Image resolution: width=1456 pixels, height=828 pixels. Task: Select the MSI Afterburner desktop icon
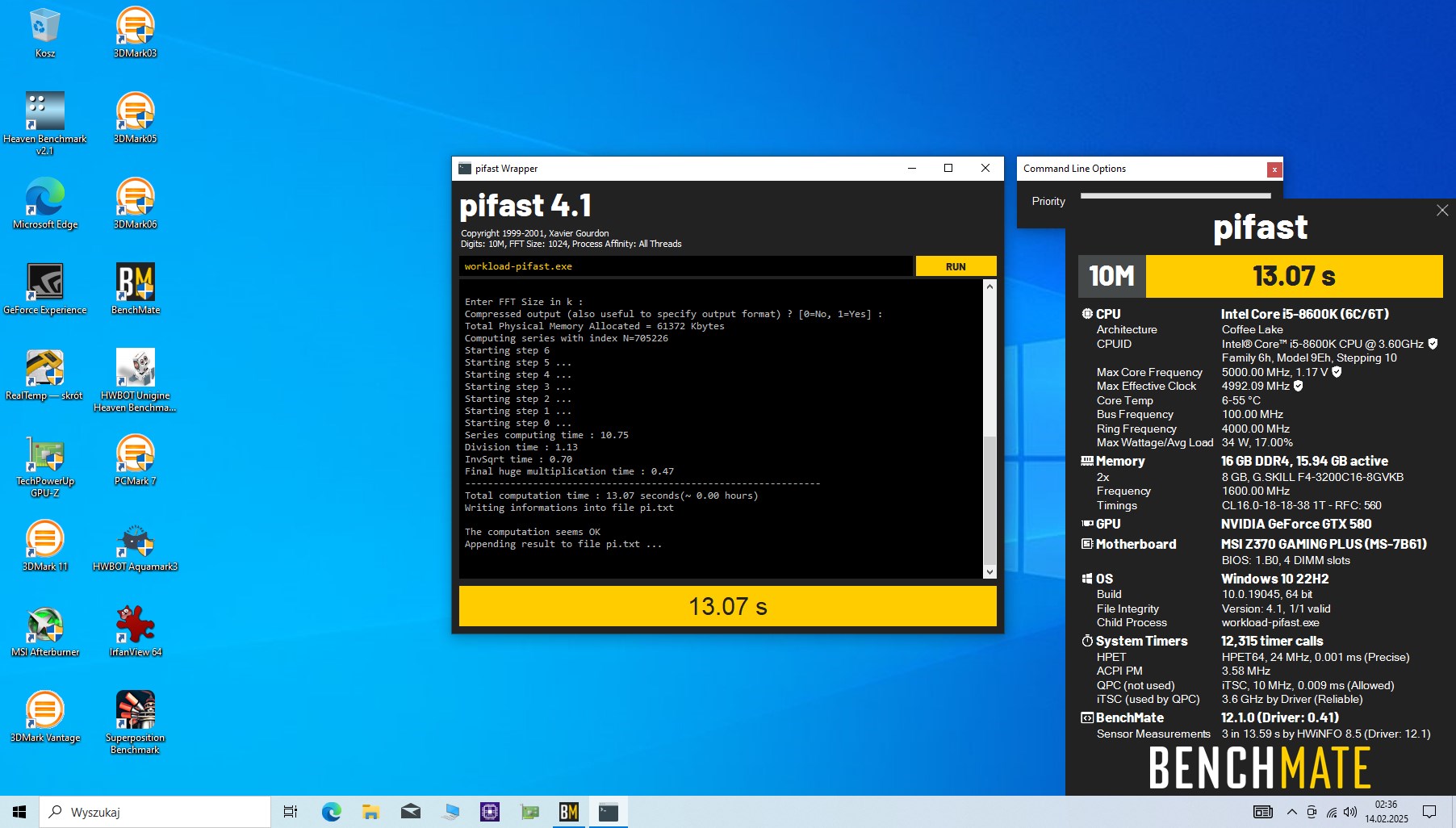(44, 632)
